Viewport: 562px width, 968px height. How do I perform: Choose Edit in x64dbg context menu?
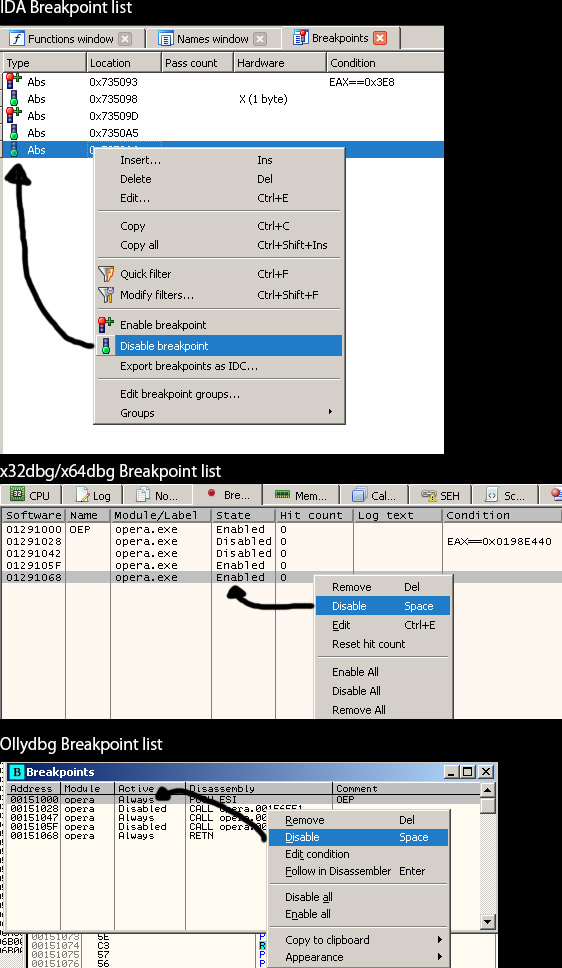pos(384,625)
